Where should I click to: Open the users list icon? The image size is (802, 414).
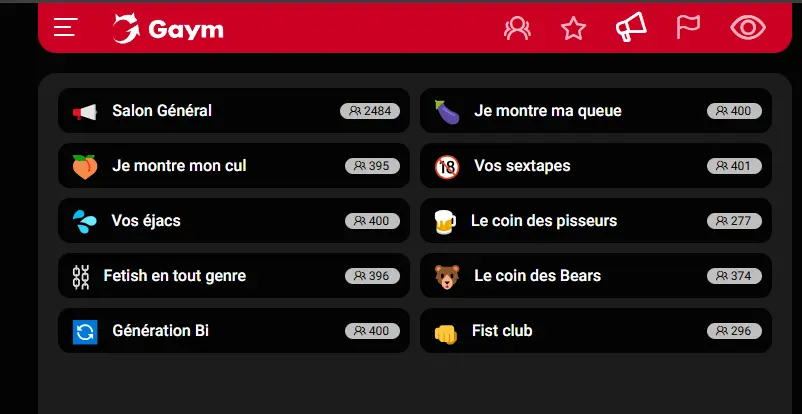tap(517, 28)
